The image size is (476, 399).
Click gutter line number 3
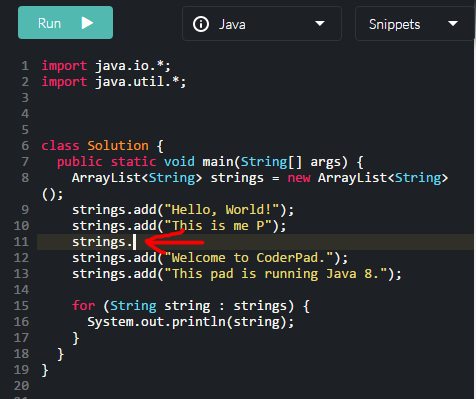(x=25, y=98)
